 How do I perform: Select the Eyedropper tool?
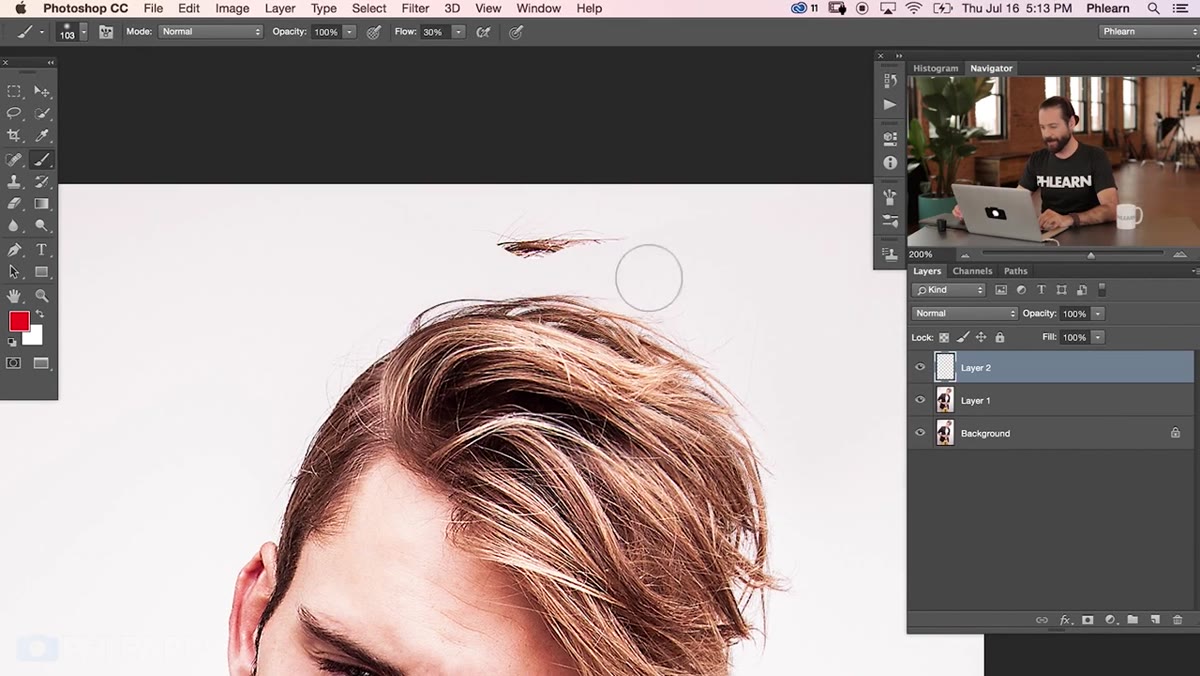42,135
